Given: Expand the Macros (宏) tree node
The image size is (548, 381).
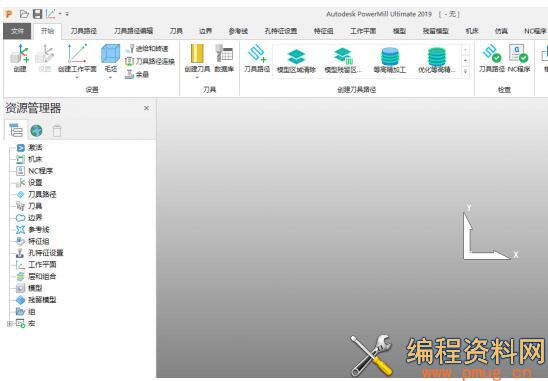Looking at the screenshot, I should (x=9, y=324).
